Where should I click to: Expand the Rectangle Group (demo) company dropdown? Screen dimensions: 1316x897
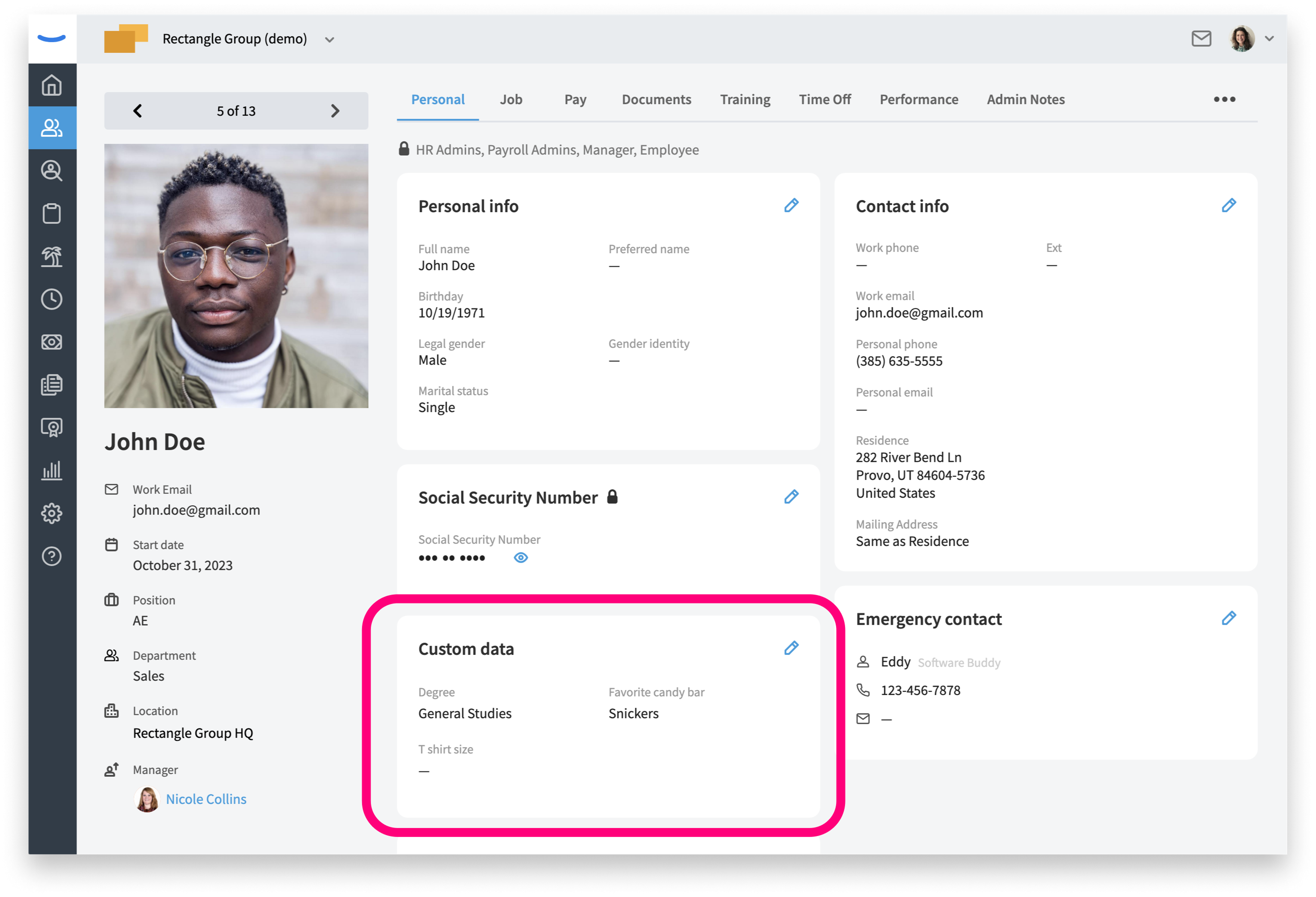[x=330, y=40]
